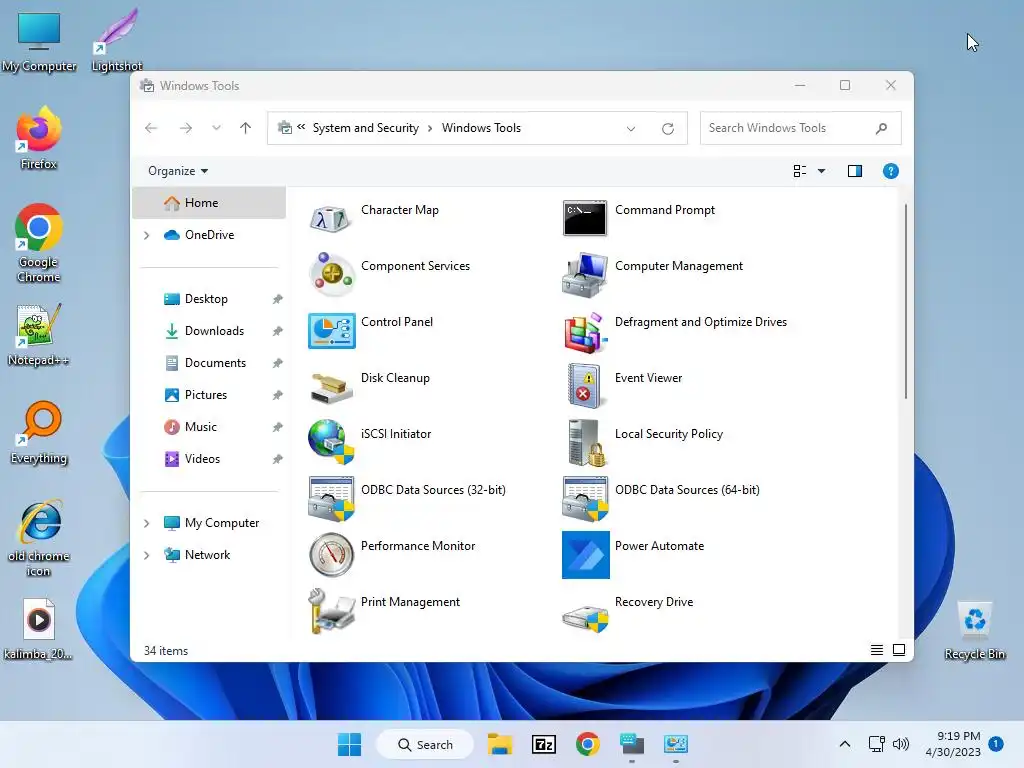Switch to large icons view in status bar
The width and height of the screenshot is (1024, 768).
[899, 650]
